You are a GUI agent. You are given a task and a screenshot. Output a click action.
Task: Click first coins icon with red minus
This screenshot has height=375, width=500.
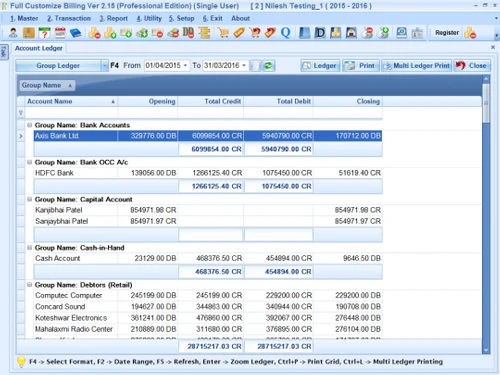[95, 33]
